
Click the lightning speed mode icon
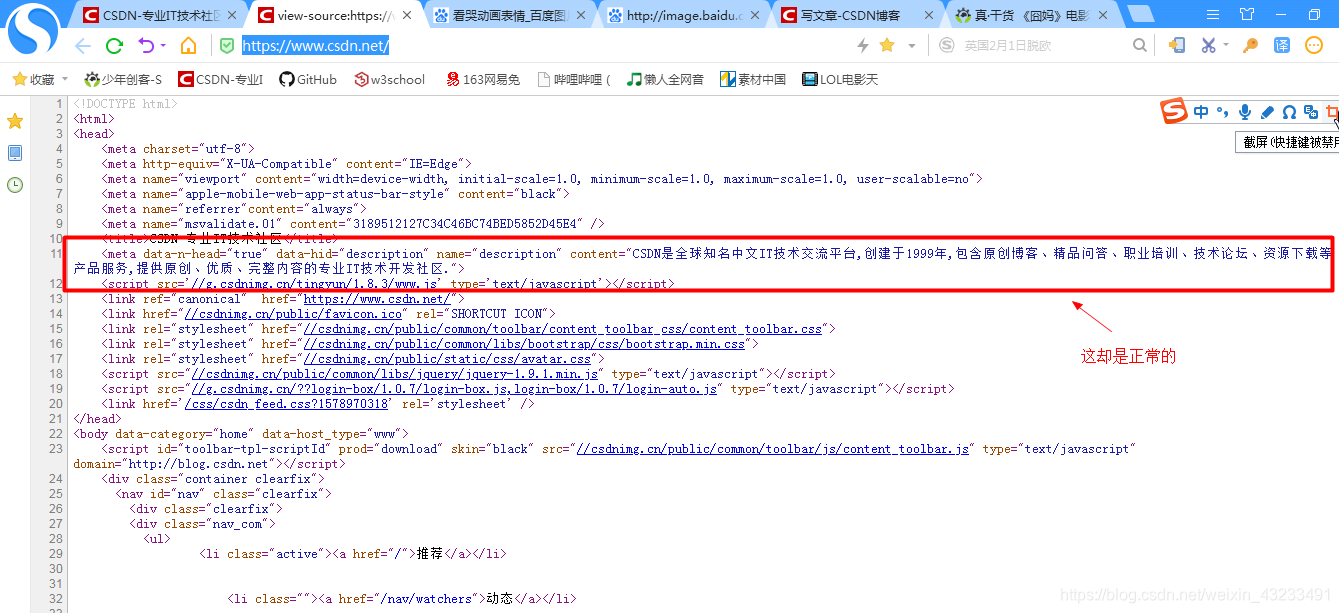pyautogui.click(x=863, y=46)
